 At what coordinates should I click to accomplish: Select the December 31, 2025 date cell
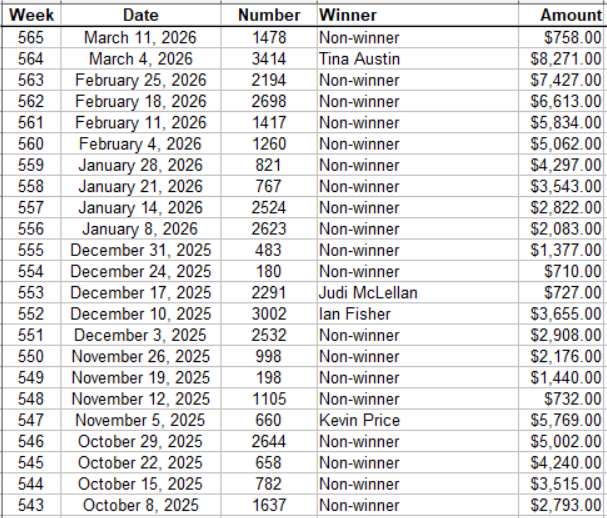point(140,250)
